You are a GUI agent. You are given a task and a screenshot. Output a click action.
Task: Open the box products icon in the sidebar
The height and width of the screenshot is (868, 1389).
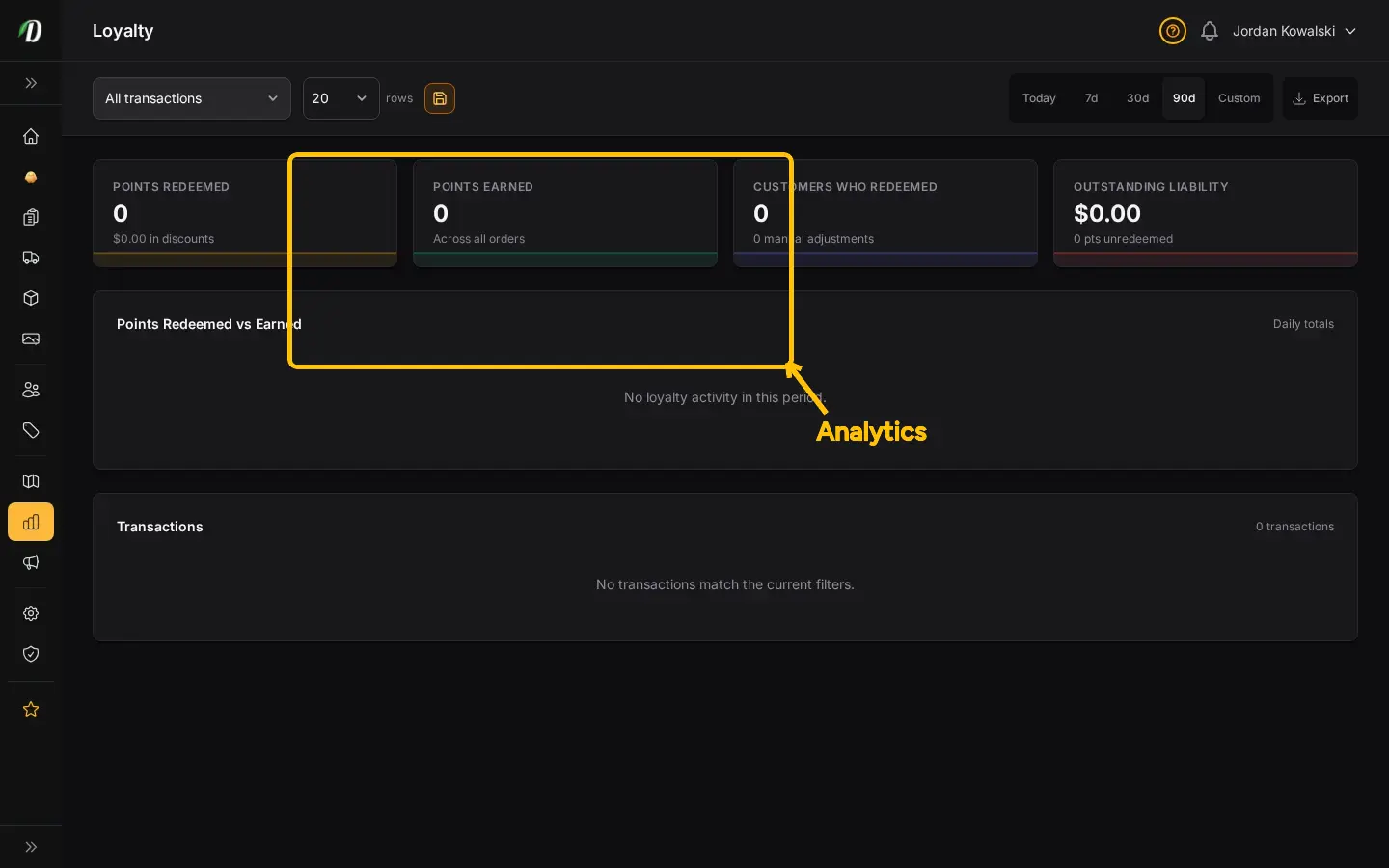(x=31, y=298)
